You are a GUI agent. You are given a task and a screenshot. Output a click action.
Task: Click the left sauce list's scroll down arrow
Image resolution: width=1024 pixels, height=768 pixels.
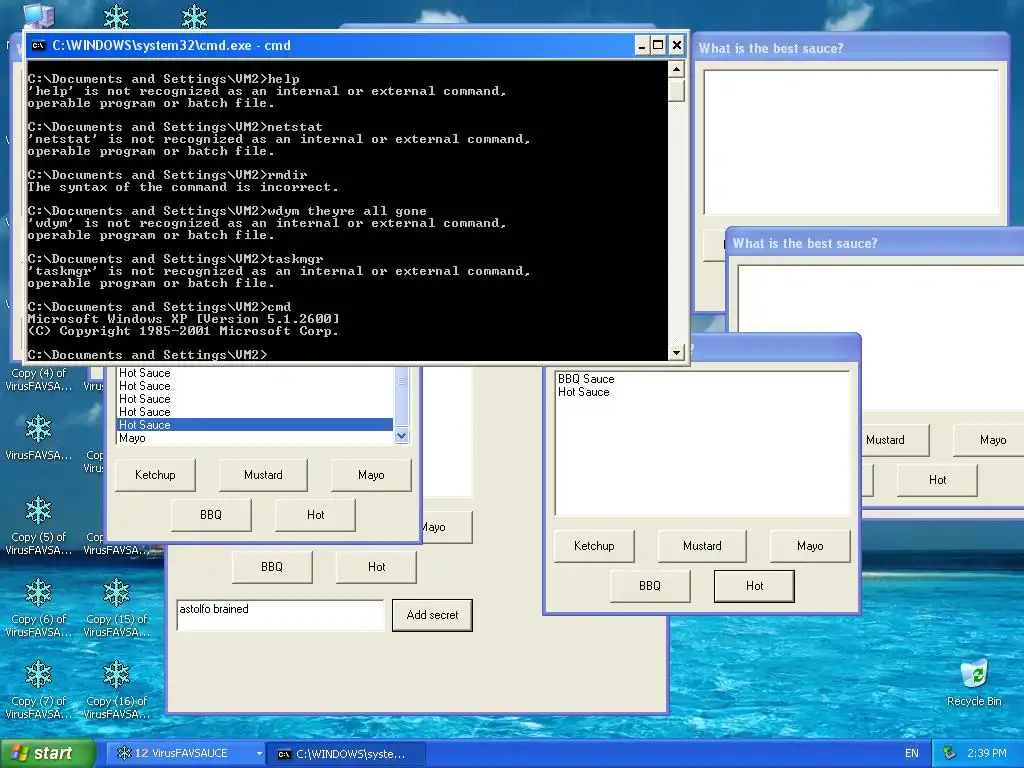[x=402, y=436]
